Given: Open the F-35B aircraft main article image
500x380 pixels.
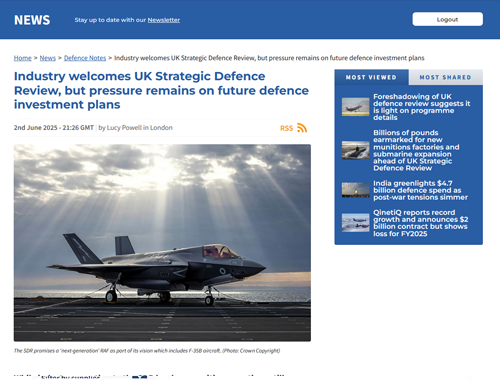Looking at the screenshot, I should tap(162, 243).
